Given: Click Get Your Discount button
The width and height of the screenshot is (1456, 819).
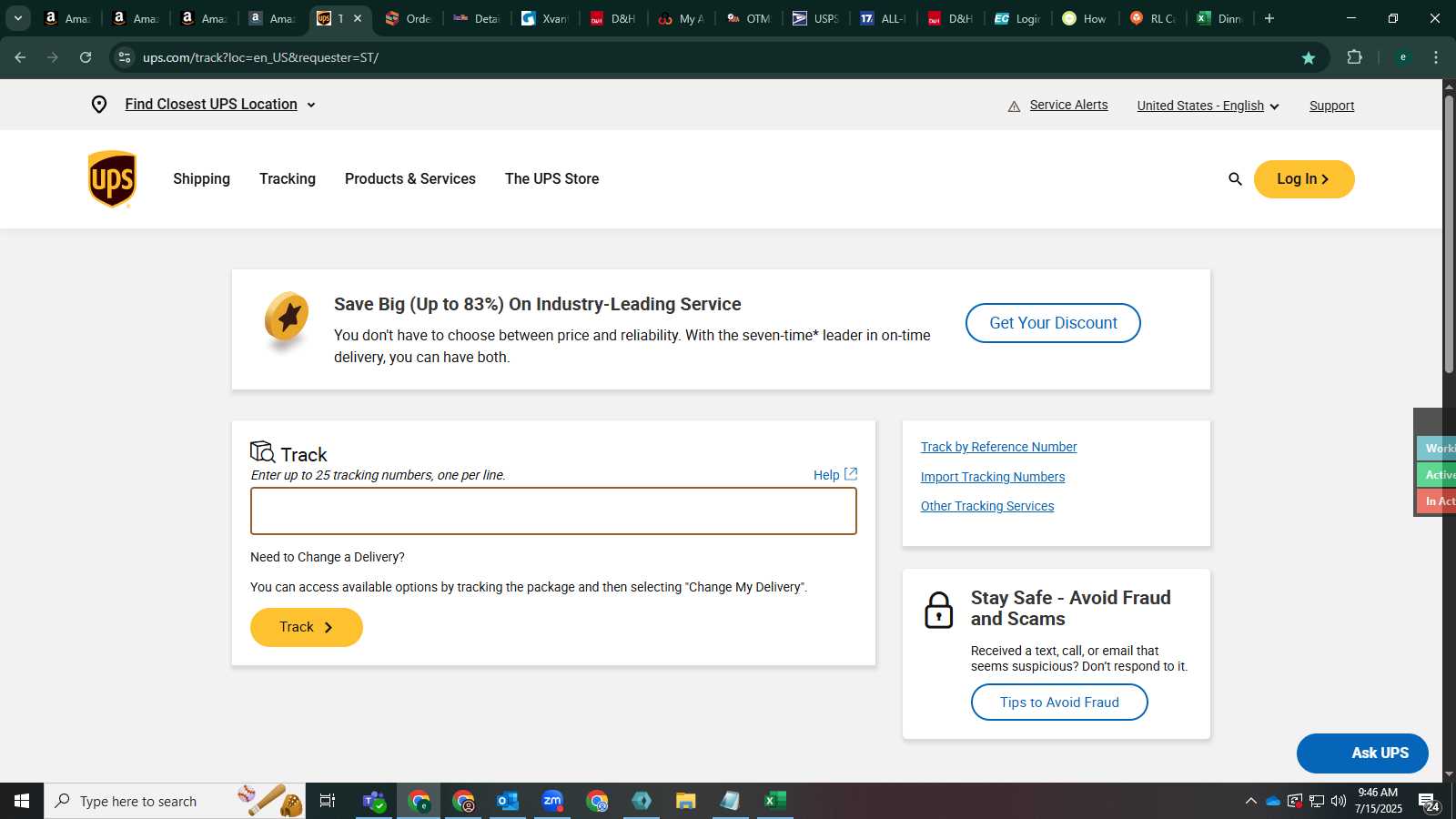Looking at the screenshot, I should (x=1053, y=323).
